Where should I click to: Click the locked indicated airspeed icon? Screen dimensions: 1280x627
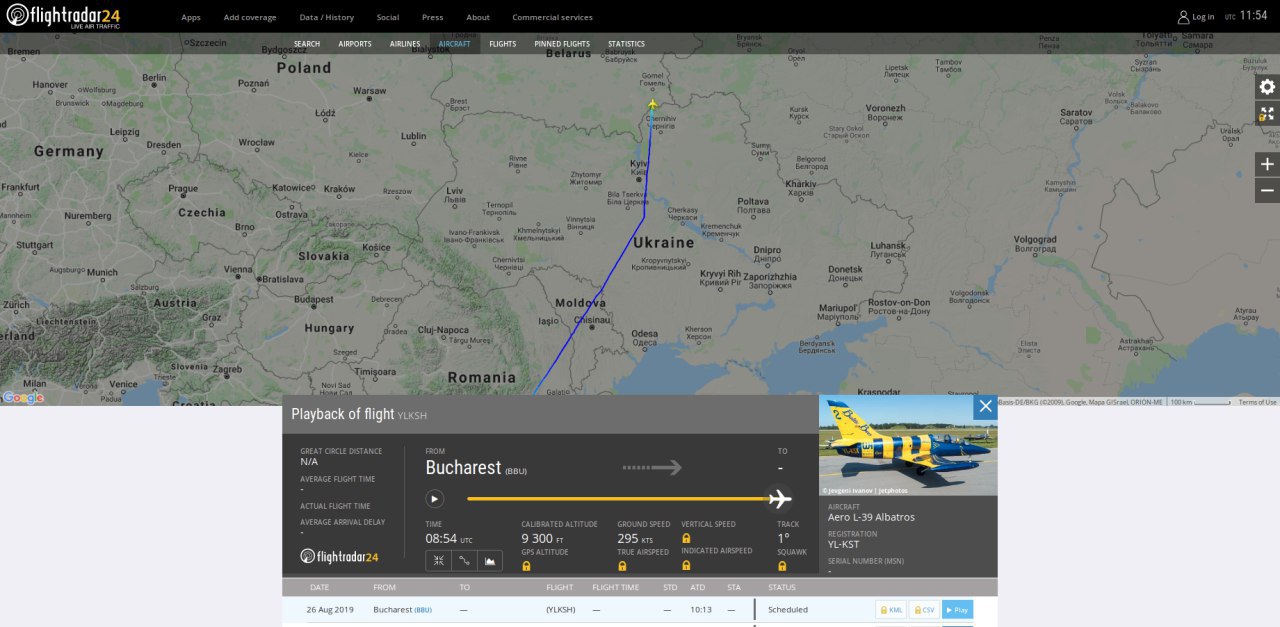click(x=686, y=566)
